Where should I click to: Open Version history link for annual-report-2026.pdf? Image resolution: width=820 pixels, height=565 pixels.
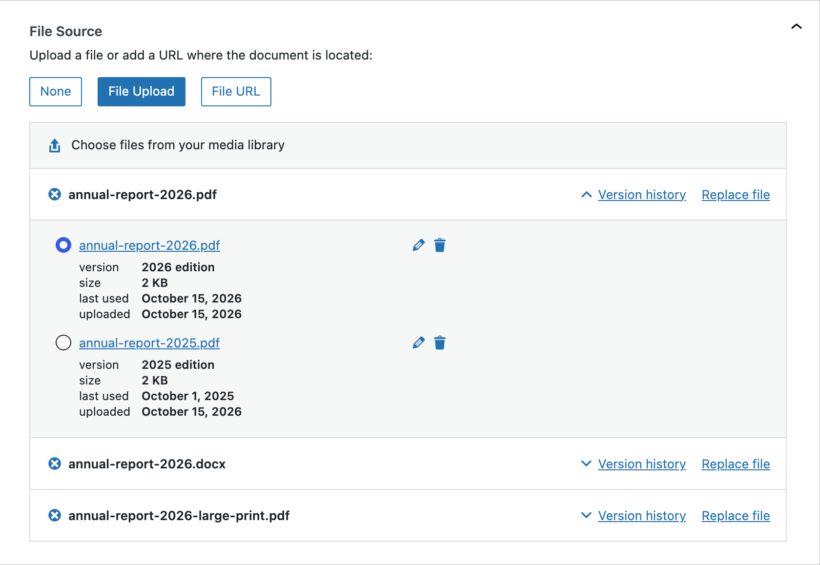click(642, 195)
